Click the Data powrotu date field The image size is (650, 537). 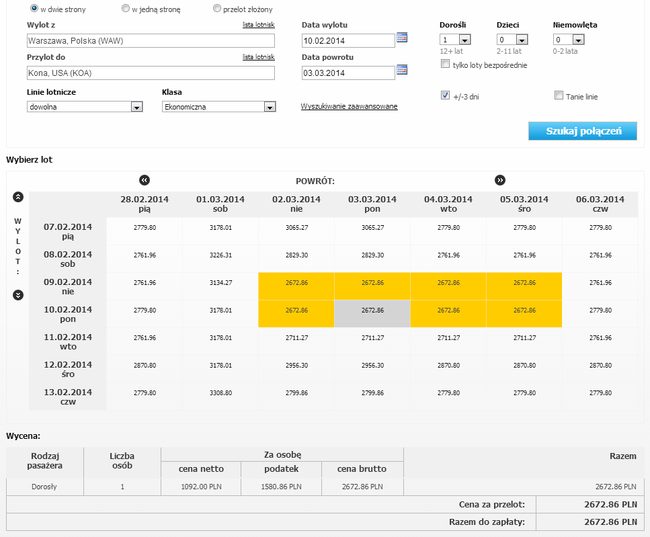(348, 73)
